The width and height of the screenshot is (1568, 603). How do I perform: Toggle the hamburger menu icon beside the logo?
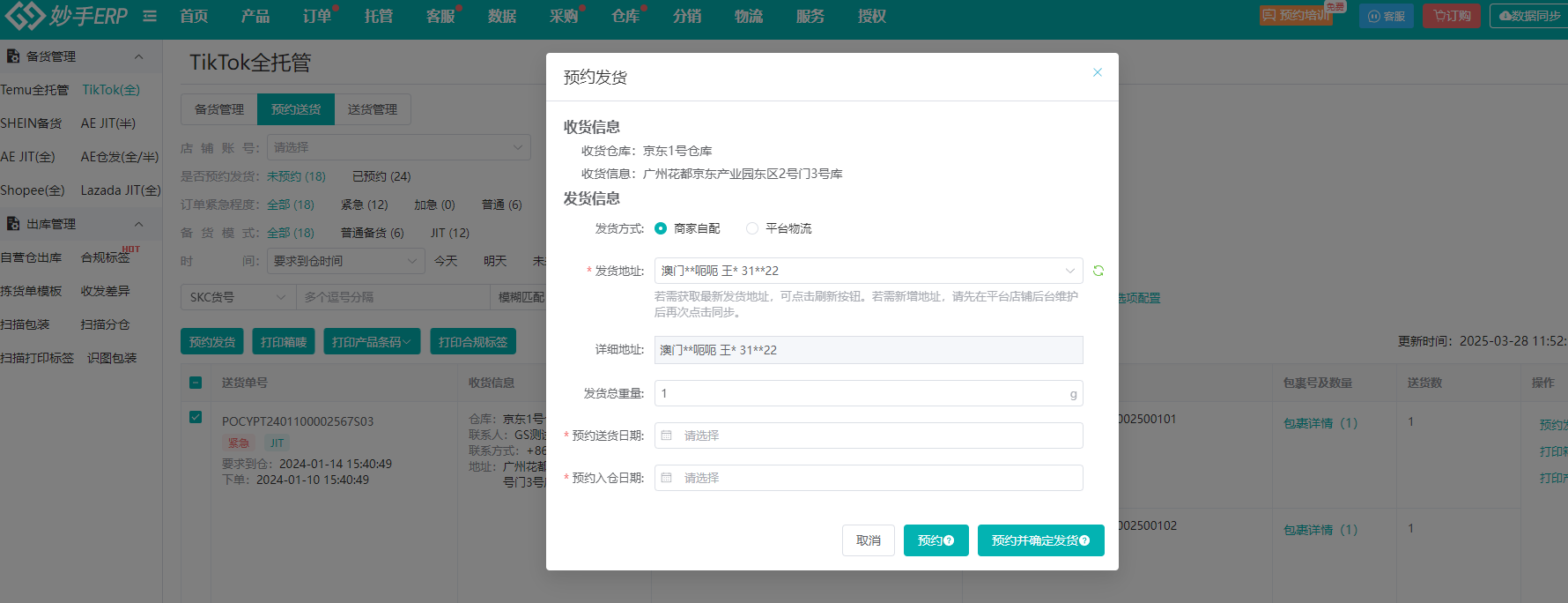[150, 16]
